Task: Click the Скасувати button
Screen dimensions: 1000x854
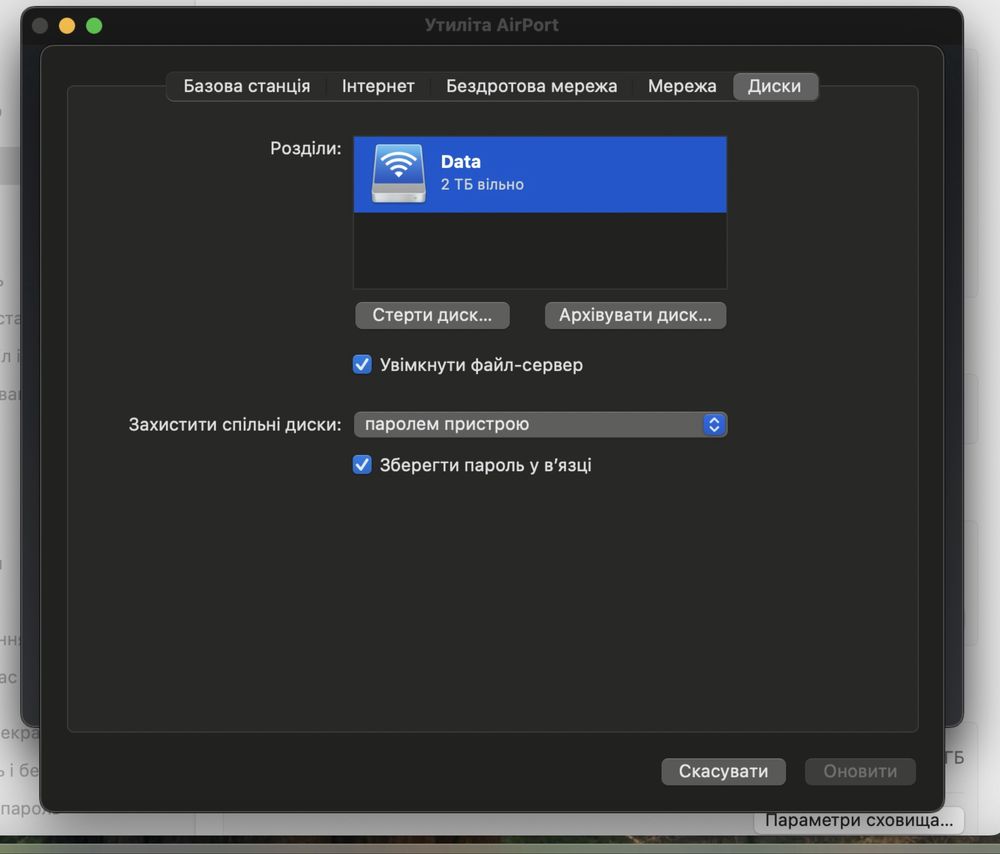Action: pos(723,771)
